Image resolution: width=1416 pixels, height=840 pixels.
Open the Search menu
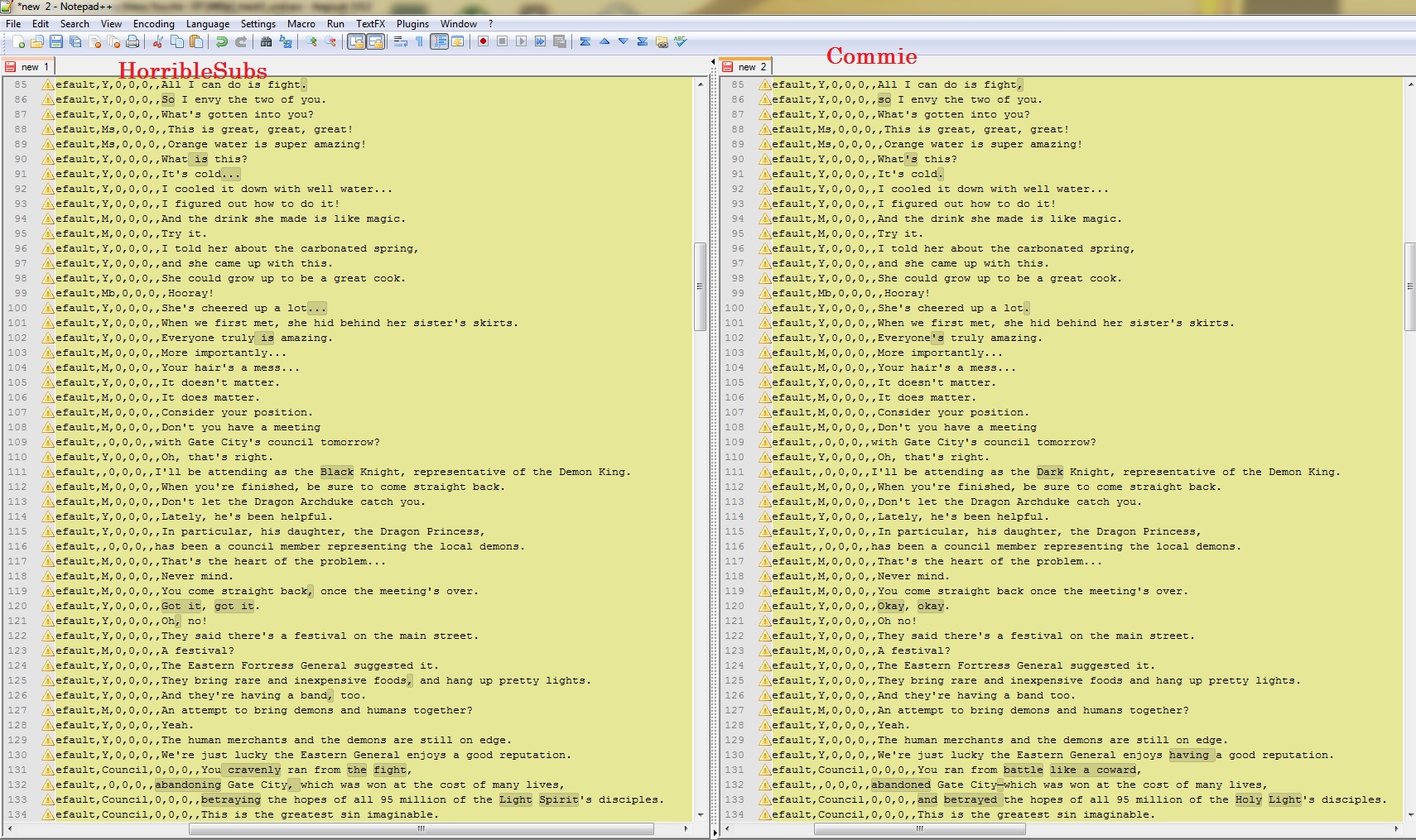click(x=75, y=24)
